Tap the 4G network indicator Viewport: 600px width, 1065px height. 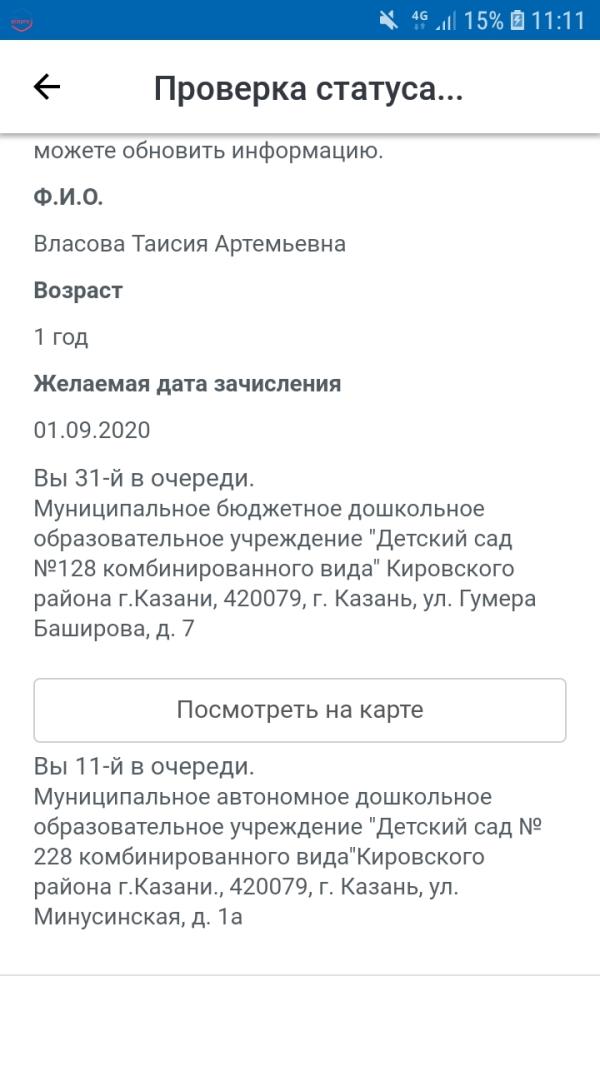click(x=419, y=20)
